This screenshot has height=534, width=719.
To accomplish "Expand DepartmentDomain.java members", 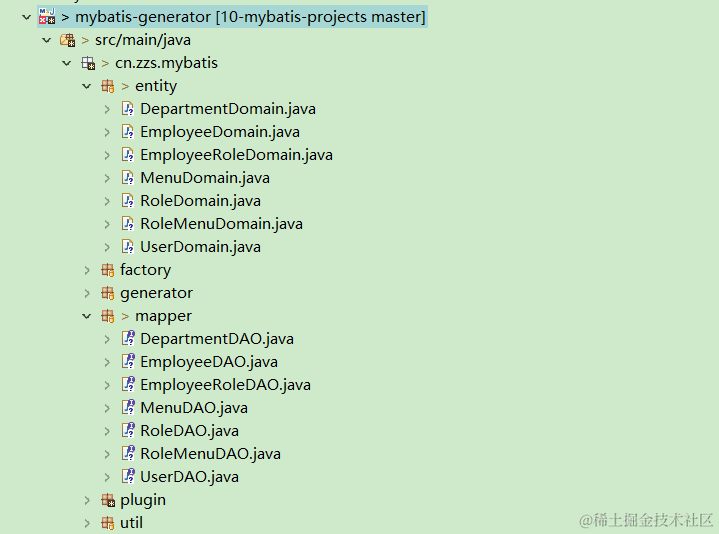I will click(107, 109).
